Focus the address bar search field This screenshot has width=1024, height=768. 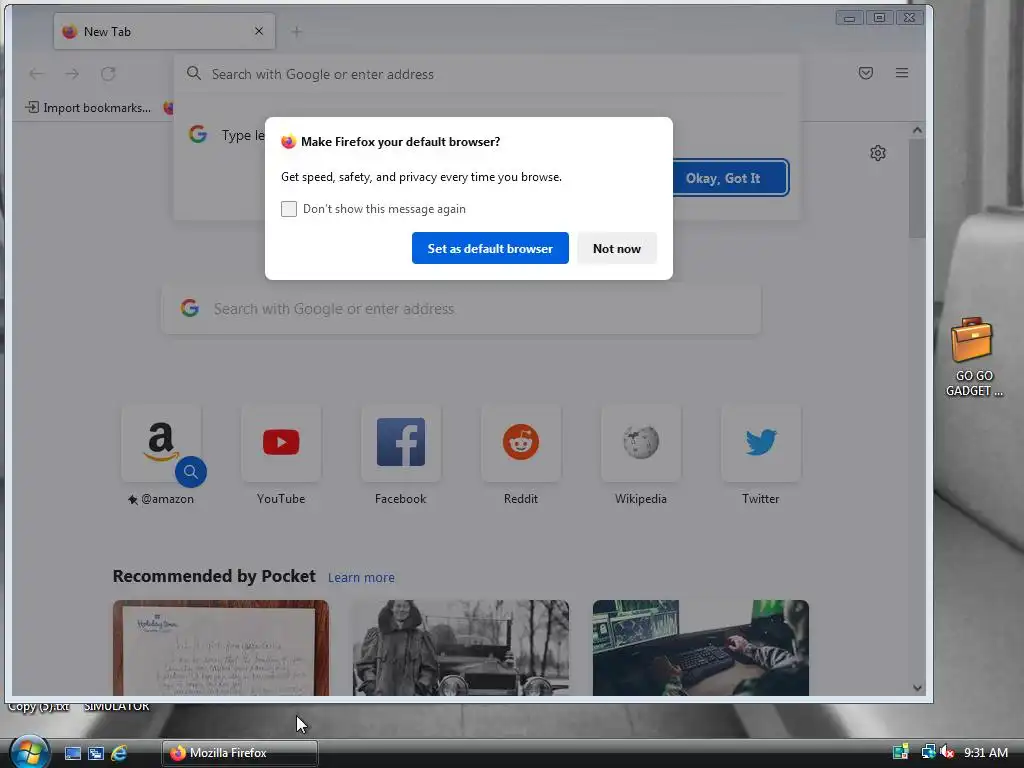point(487,74)
